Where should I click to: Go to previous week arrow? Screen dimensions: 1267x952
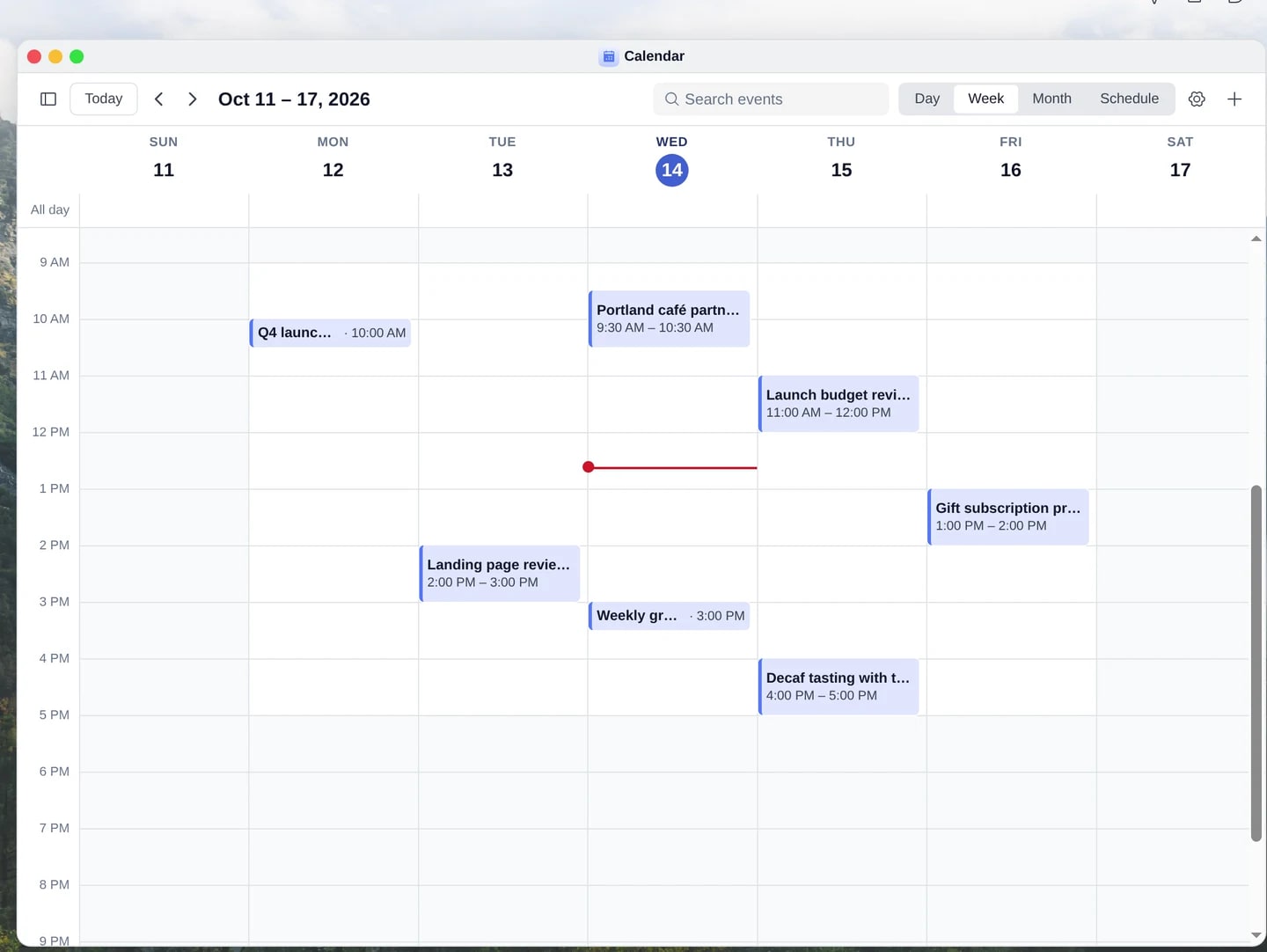[x=158, y=99]
